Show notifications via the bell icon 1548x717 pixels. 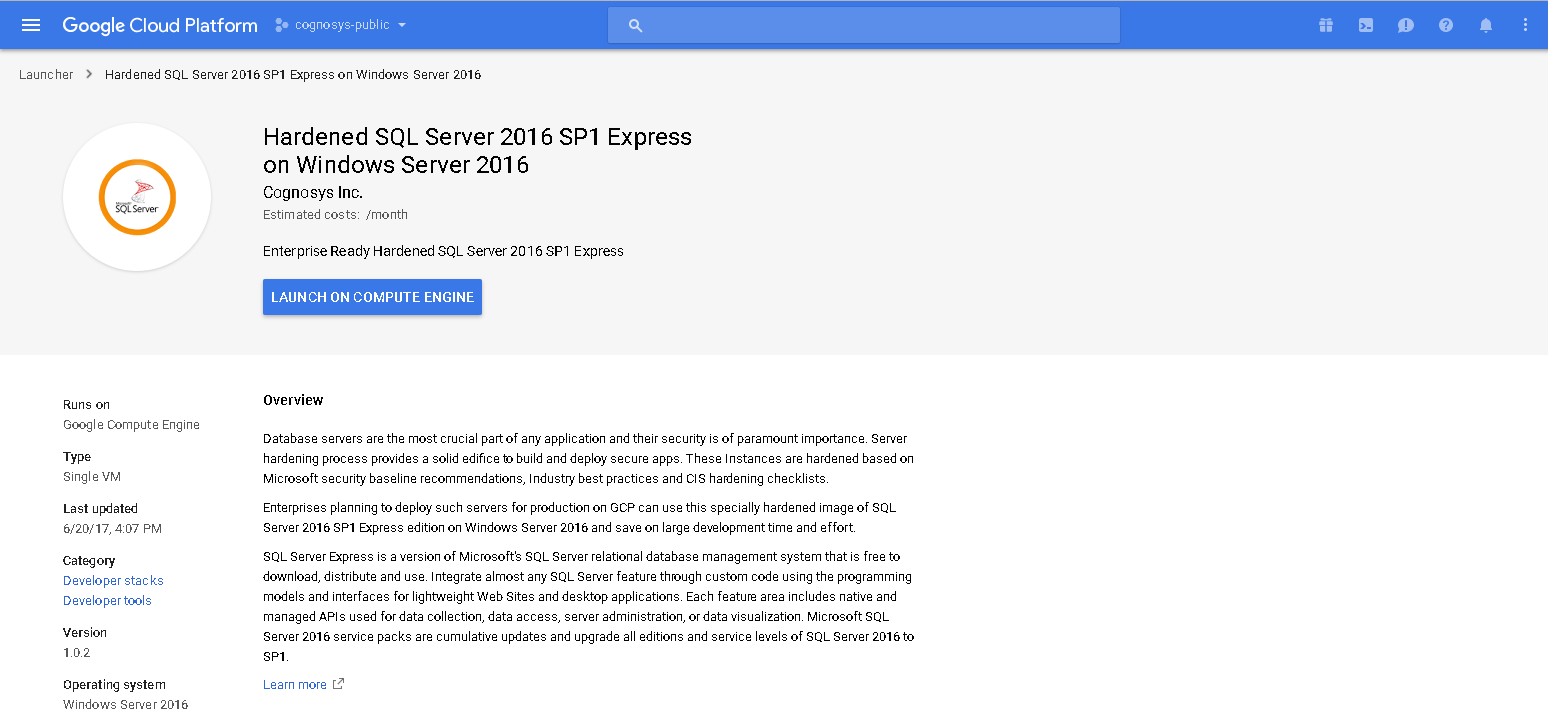click(1486, 25)
